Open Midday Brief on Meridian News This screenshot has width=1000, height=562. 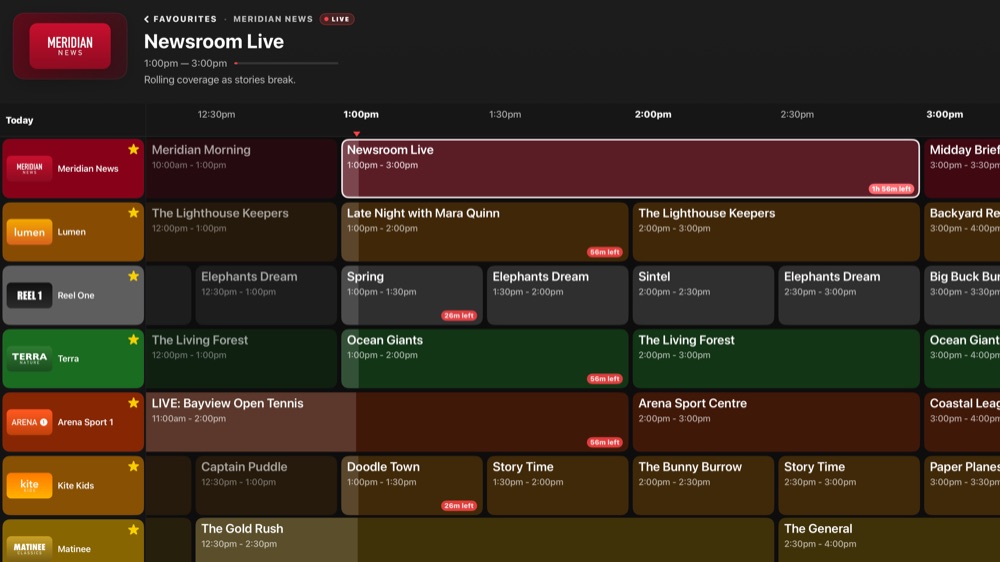point(962,168)
